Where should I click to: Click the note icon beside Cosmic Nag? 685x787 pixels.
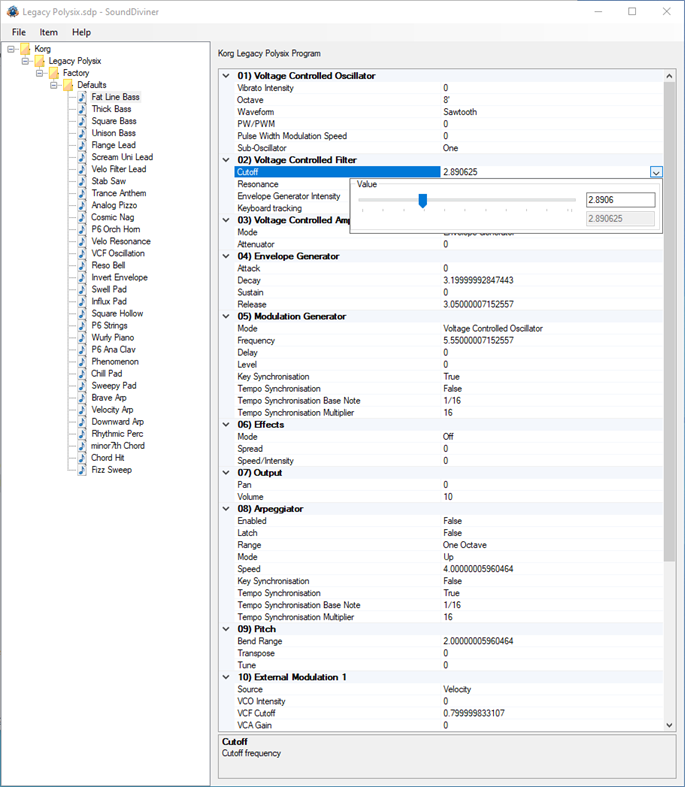(82, 217)
